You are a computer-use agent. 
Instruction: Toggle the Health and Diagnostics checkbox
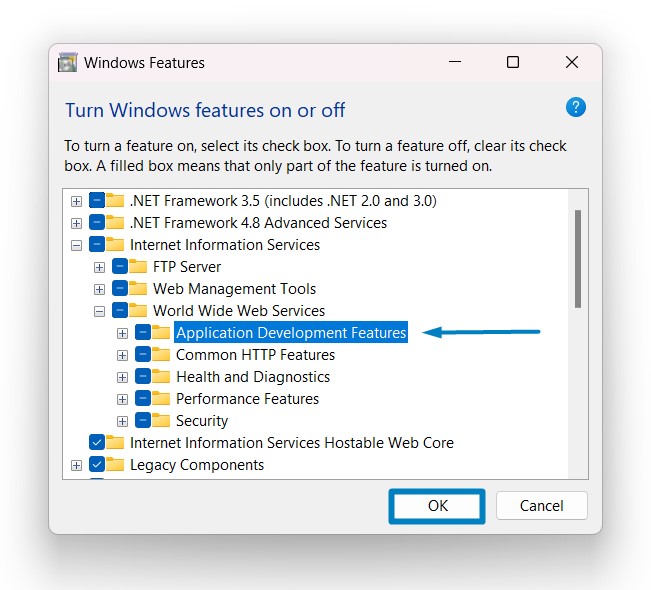point(142,377)
